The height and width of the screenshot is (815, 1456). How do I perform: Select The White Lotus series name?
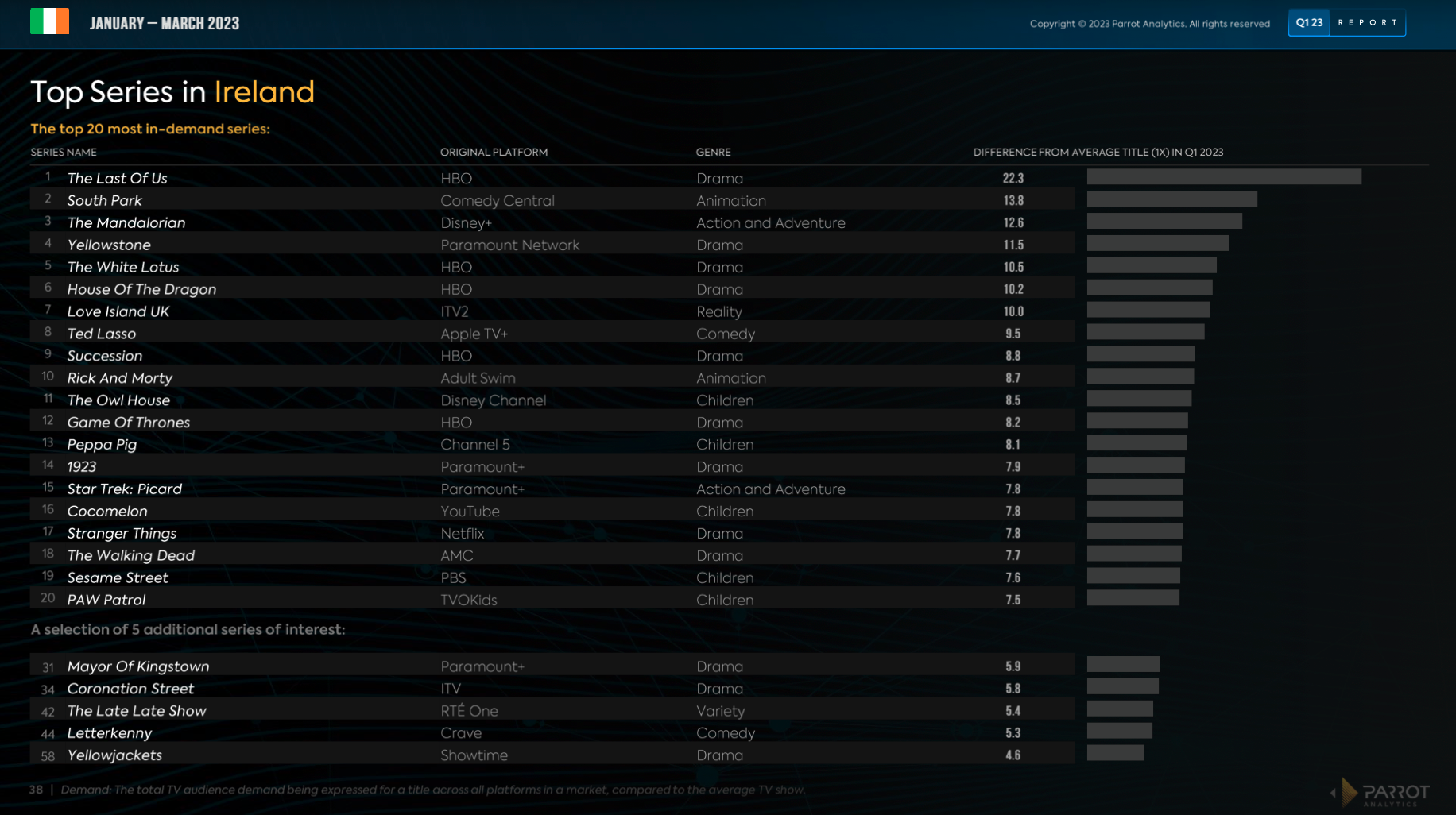[123, 267]
